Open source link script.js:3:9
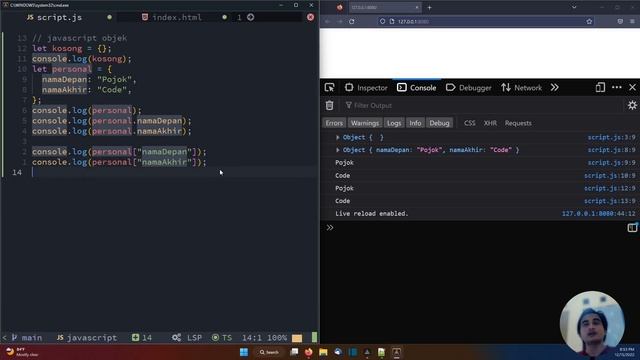This screenshot has width=640, height=360. (611, 138)
